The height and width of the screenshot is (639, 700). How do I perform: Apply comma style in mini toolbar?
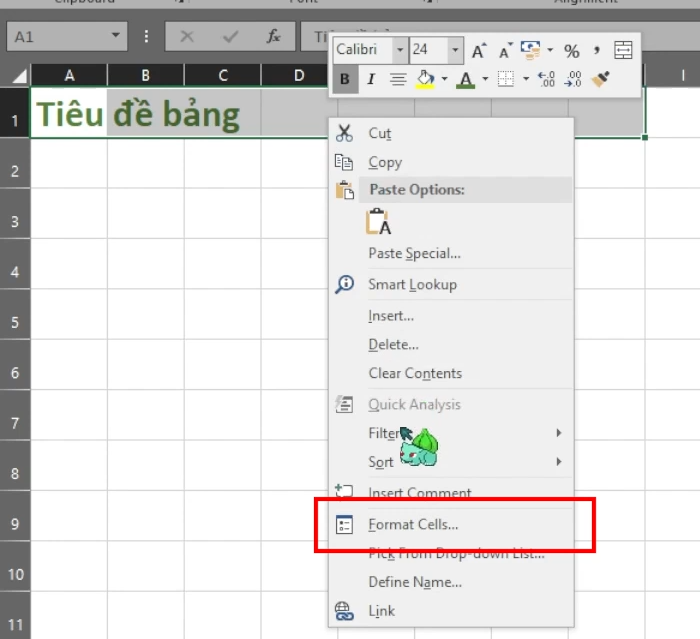597,50
